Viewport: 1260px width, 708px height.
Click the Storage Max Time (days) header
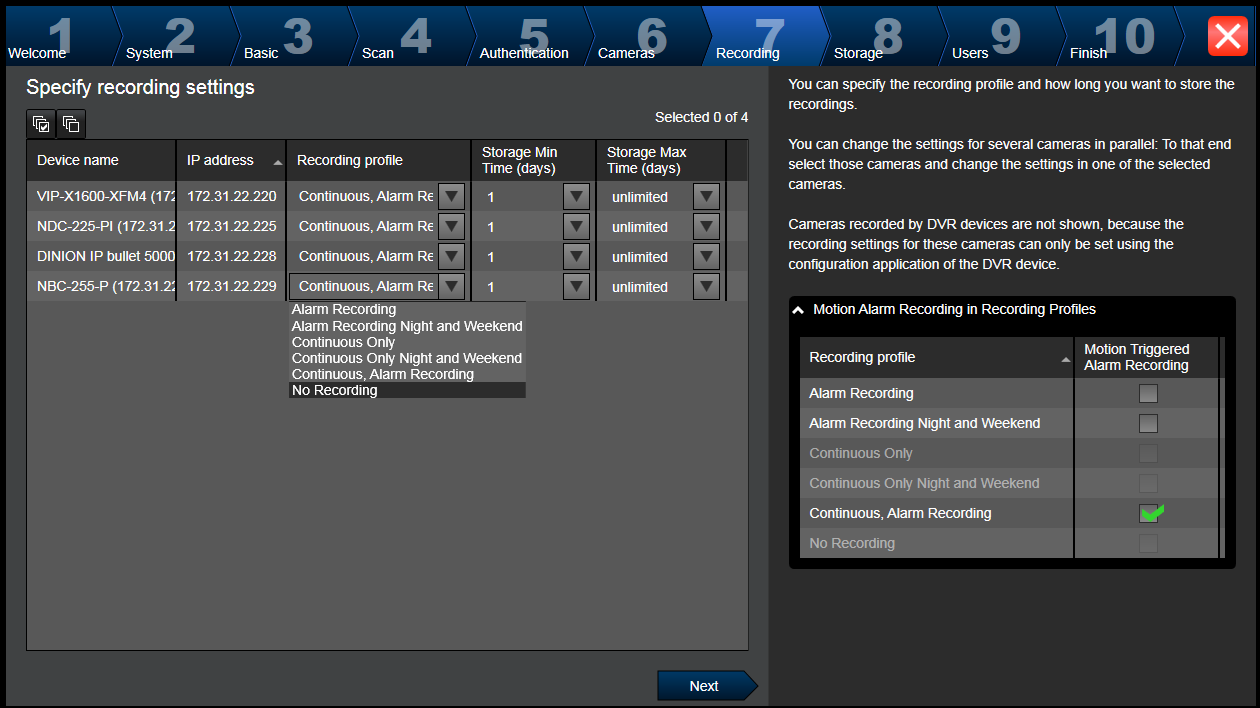[x=661, y=160]
